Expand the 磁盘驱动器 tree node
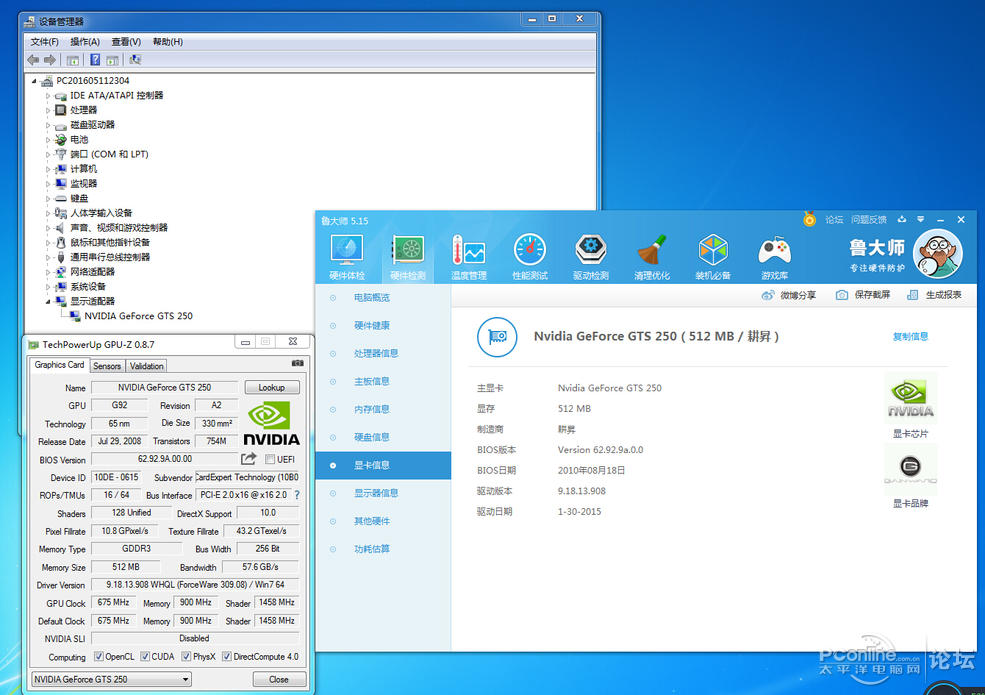985x695 pixels. (x=48, y=125)
